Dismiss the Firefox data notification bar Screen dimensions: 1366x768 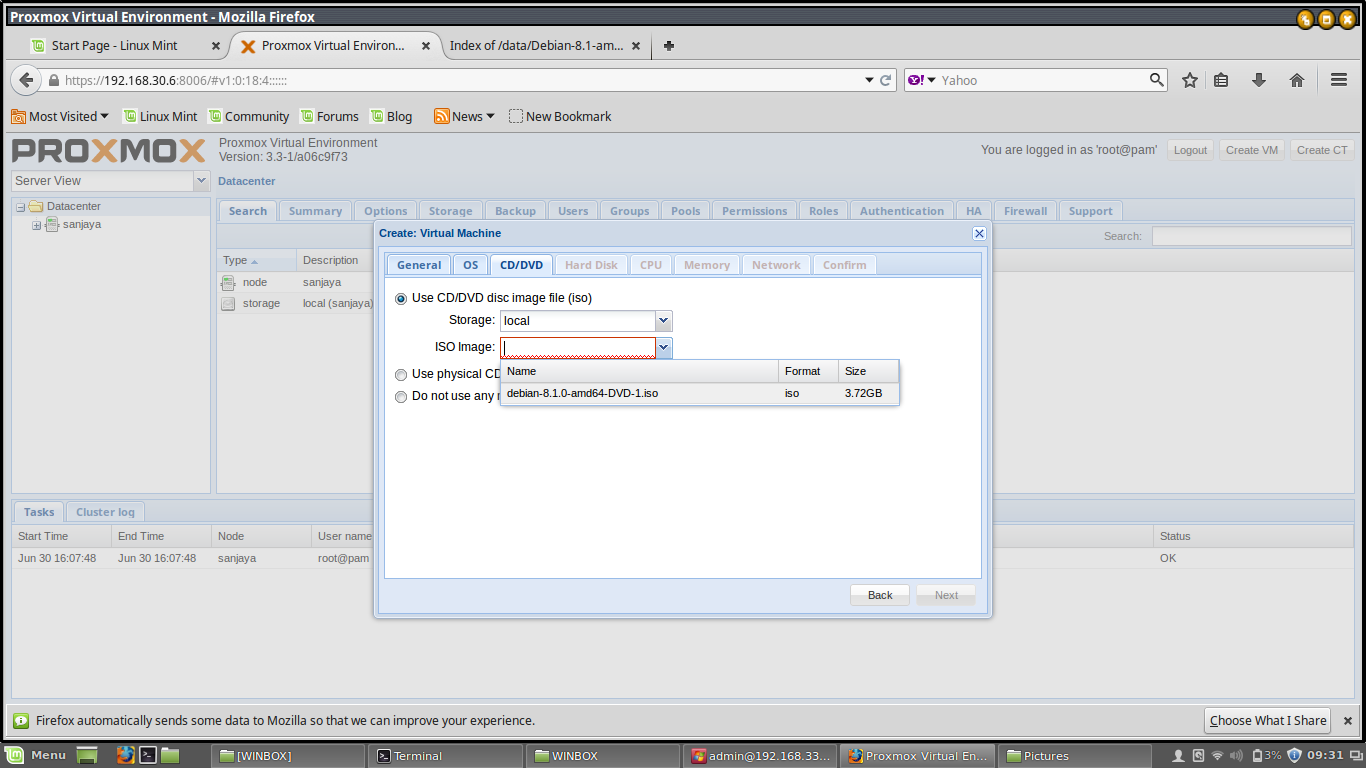click(x=1347, y=720)
